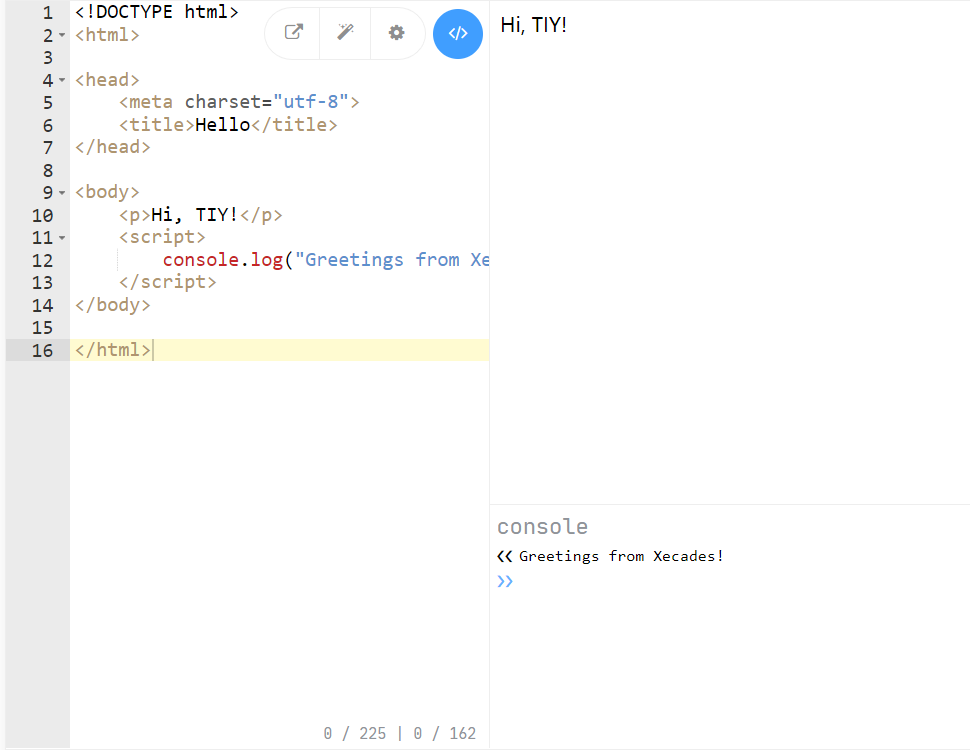Click the opening <head> tag text
970x750 pixels.
pos(107,80)
